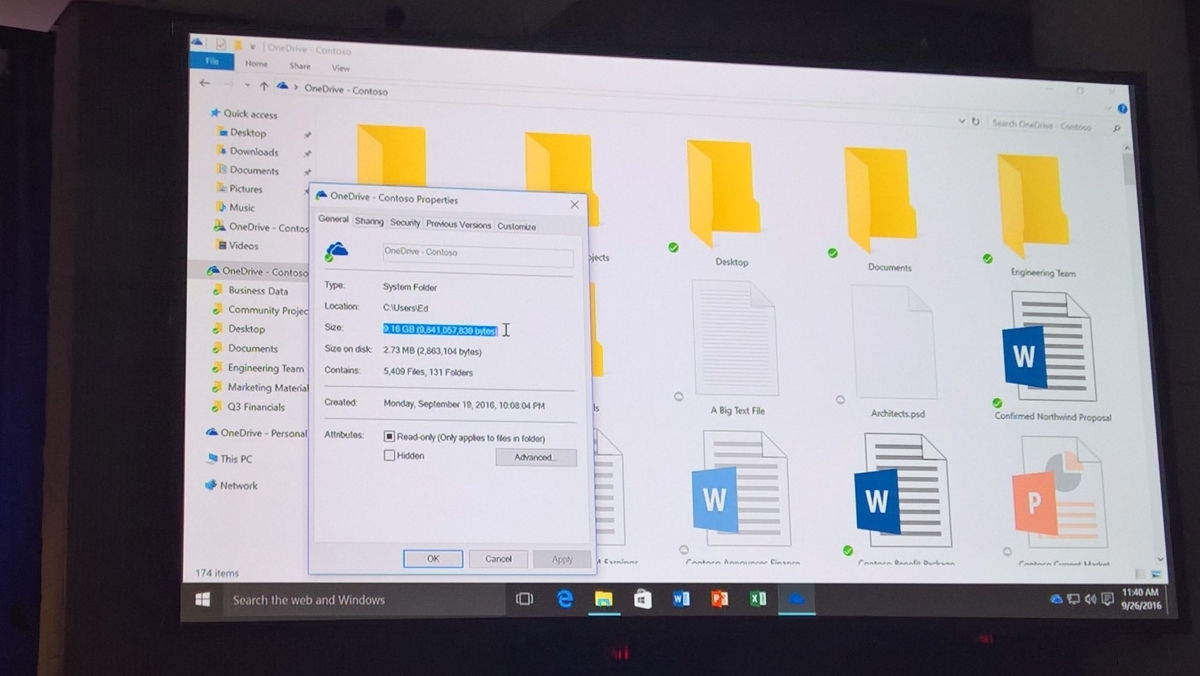Click the blue Help question mark icon
Viewport: 1200px width, 676px height.
point(1123,108)
